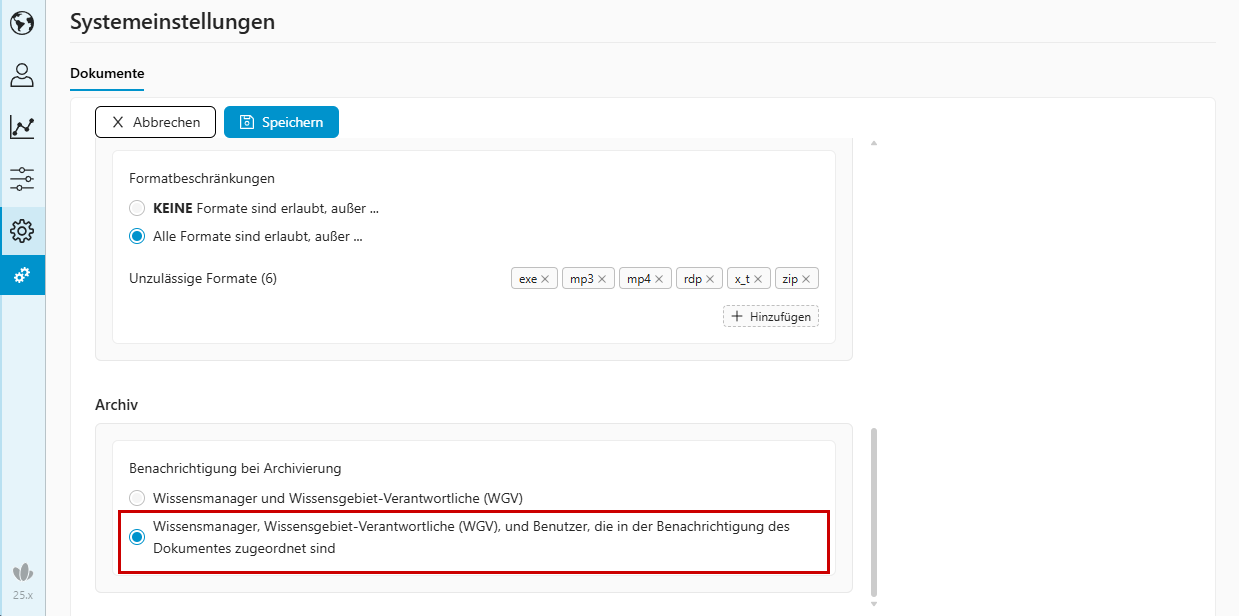Save settings with the Speichern button
Screen dimensions: 1239x616
tap(281, 122)
